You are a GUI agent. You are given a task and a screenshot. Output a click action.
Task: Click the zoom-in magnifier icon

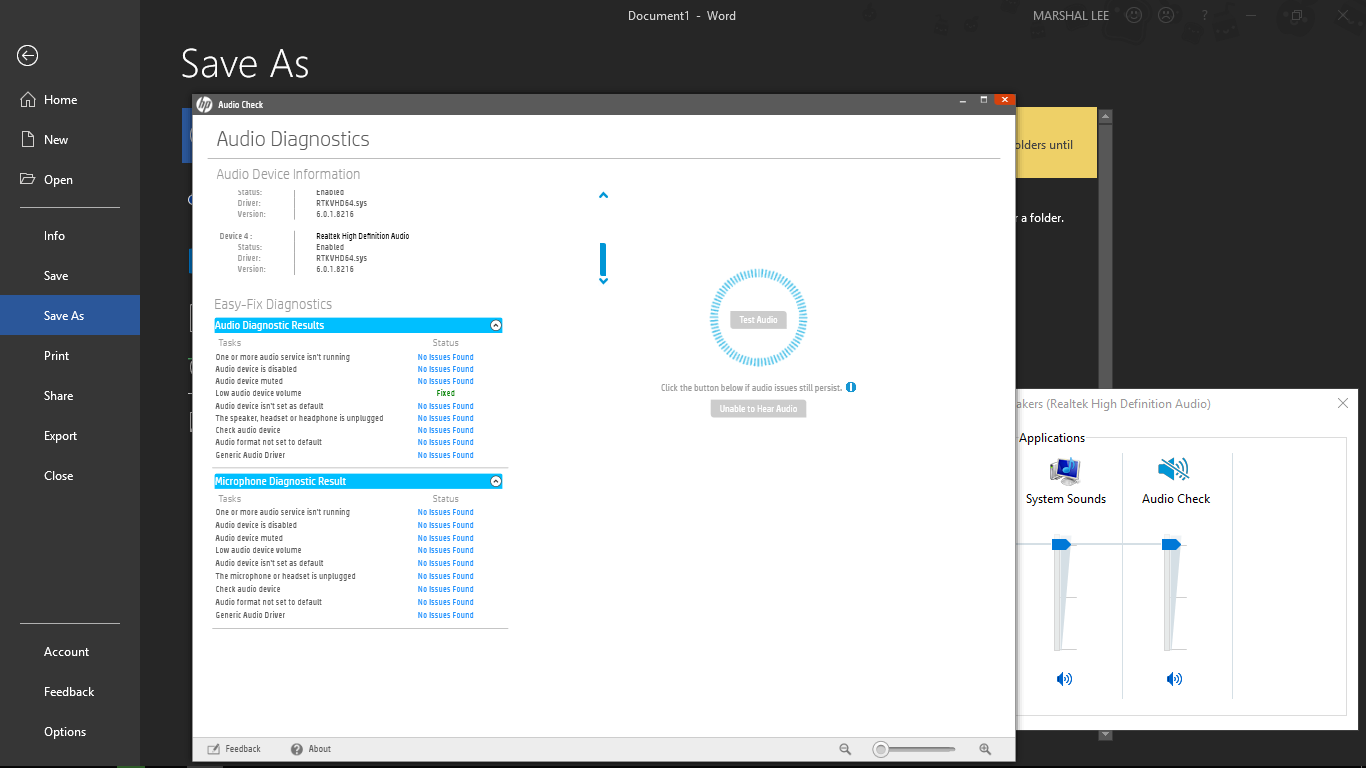985,748
